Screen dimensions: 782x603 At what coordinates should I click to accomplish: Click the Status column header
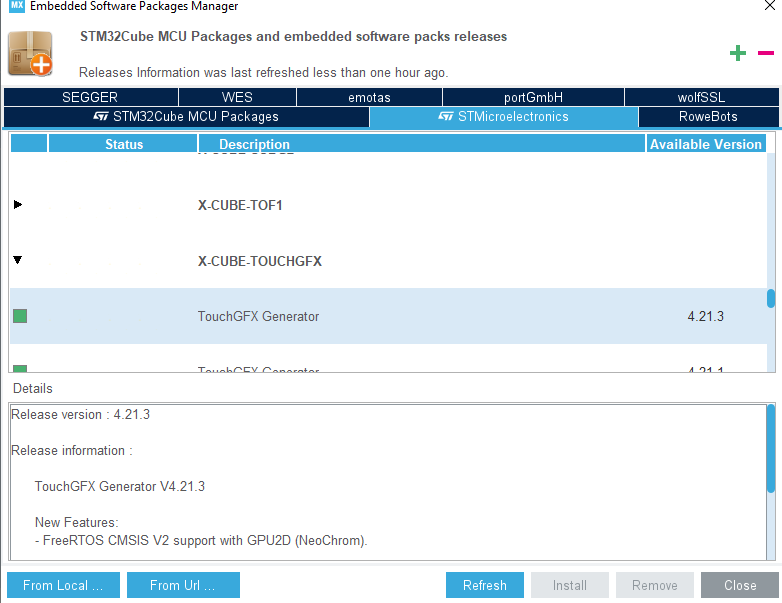(123, 144)
